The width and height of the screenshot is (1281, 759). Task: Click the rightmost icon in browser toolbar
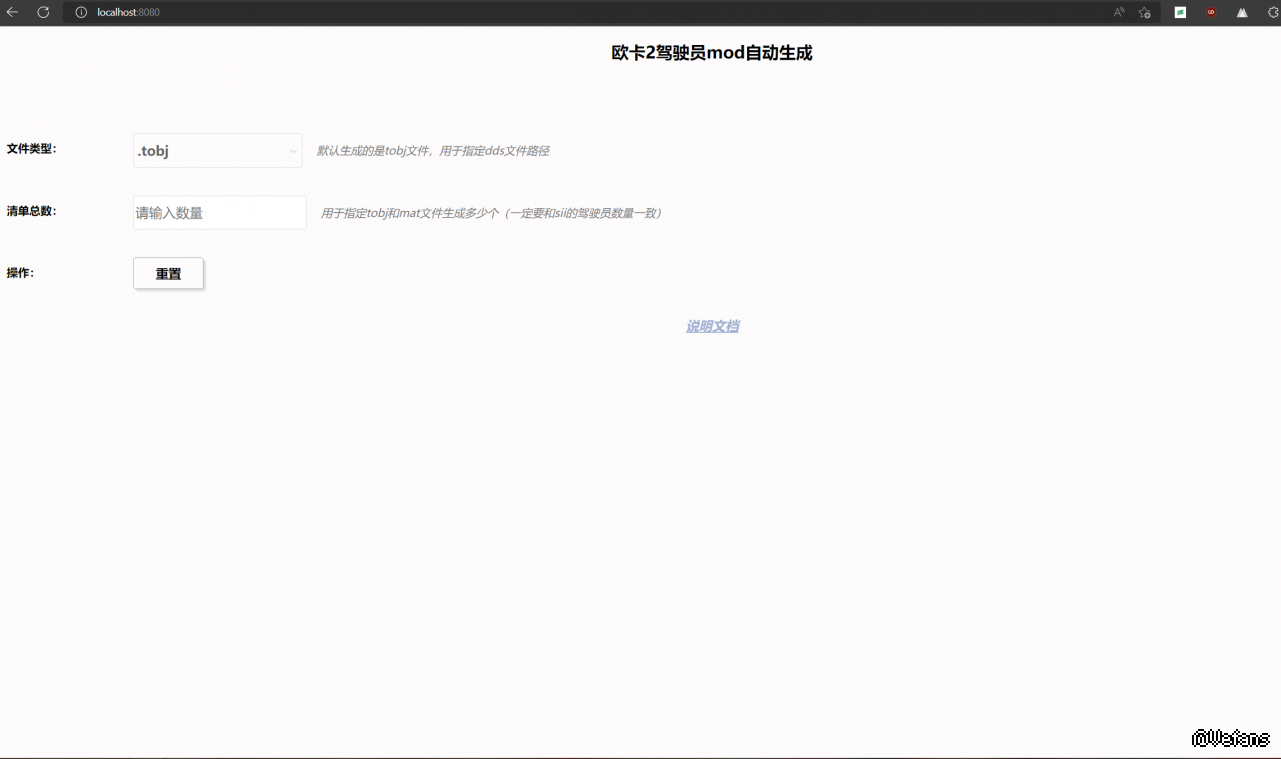[1273, 12]
